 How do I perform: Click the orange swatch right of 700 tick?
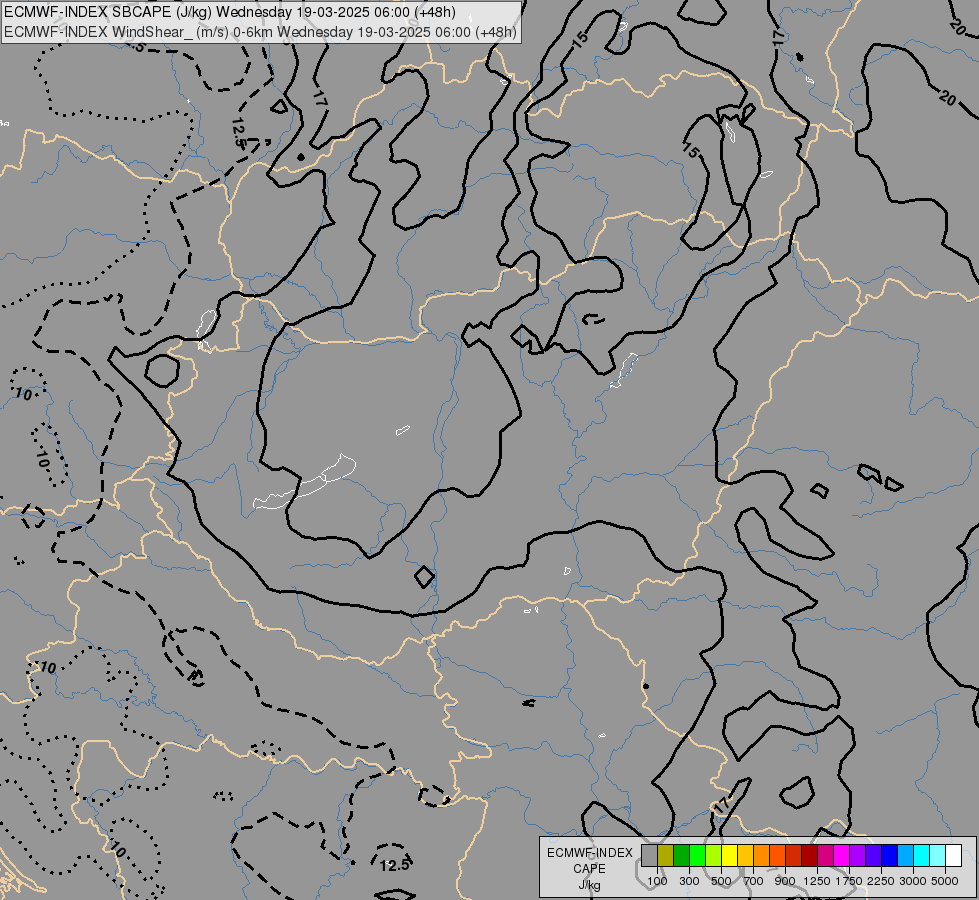(x=761, y=856)
